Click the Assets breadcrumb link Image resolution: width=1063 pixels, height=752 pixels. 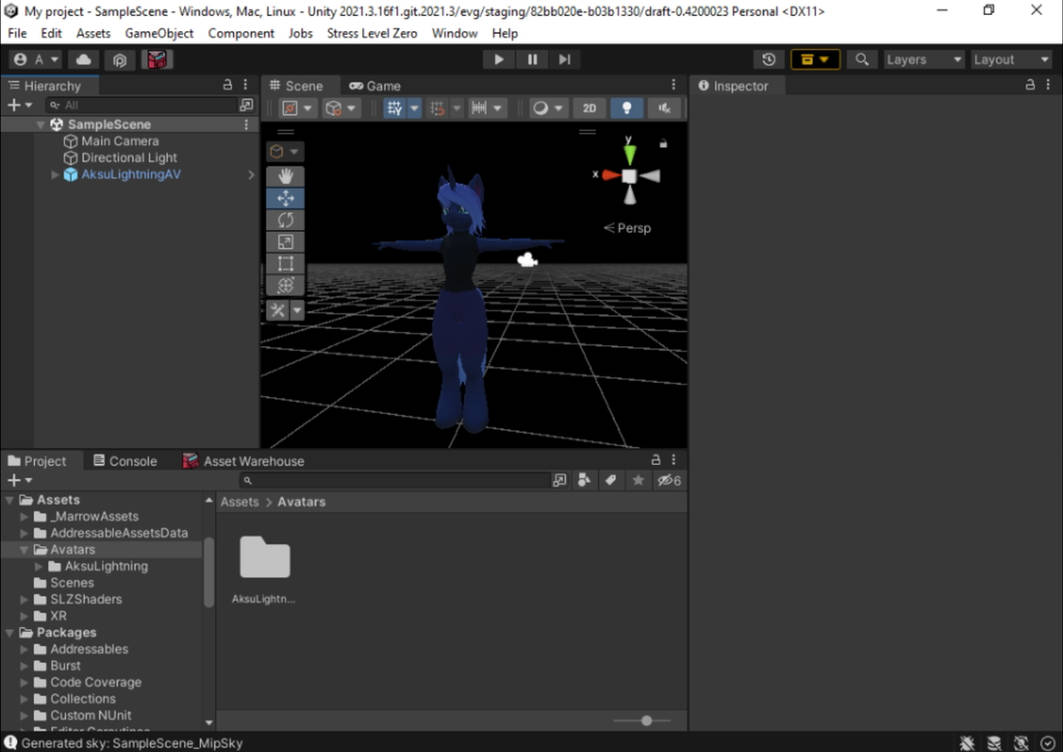[x=239, y=502]
